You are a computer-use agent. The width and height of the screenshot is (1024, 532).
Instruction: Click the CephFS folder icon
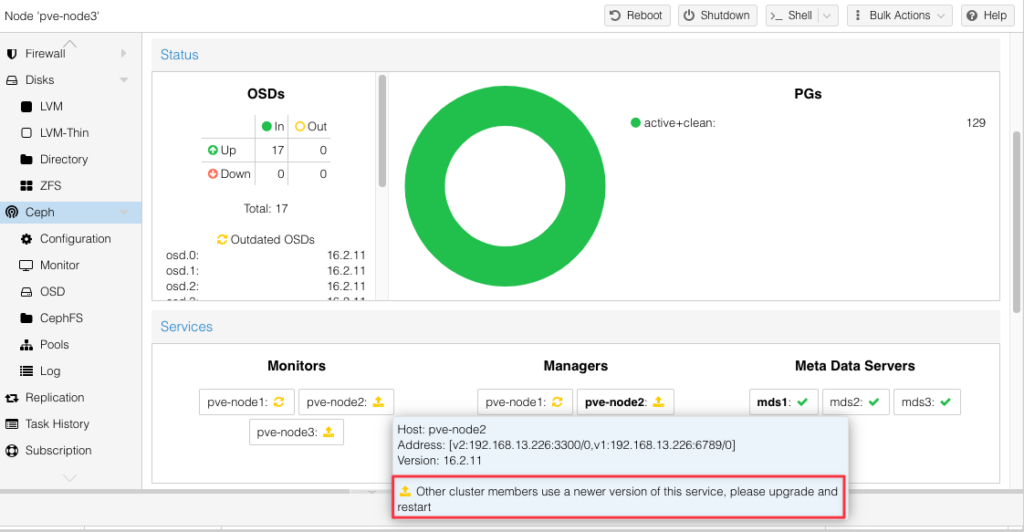(x=26, y=319)
